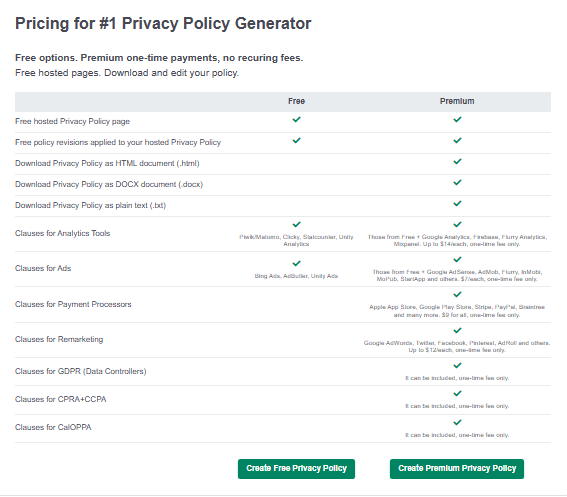
Task: Click Free checkmark for Analytics Tools clauses
Action: [x=297, y=224]
